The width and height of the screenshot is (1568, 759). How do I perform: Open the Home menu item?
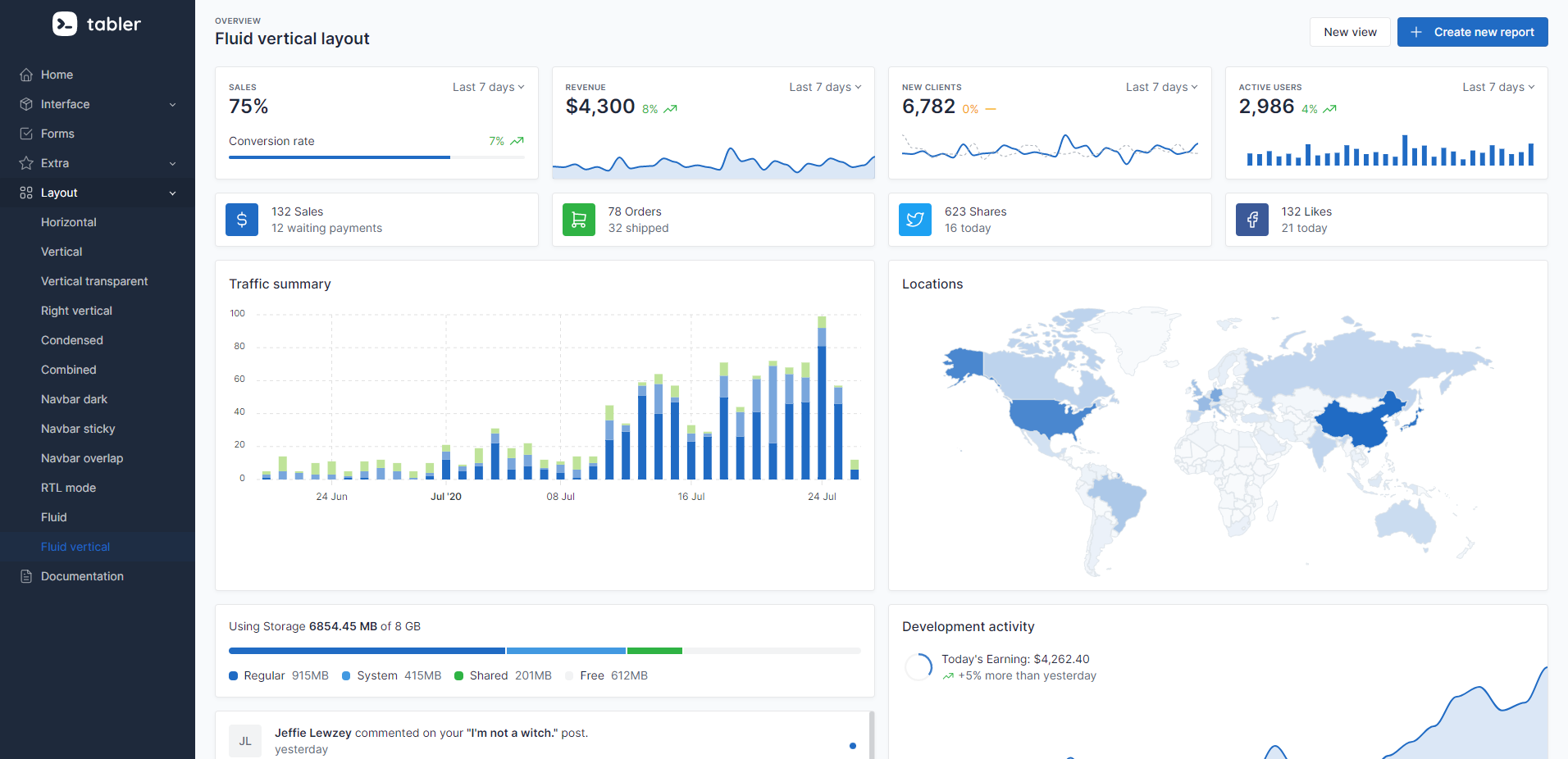coord(98,75)
